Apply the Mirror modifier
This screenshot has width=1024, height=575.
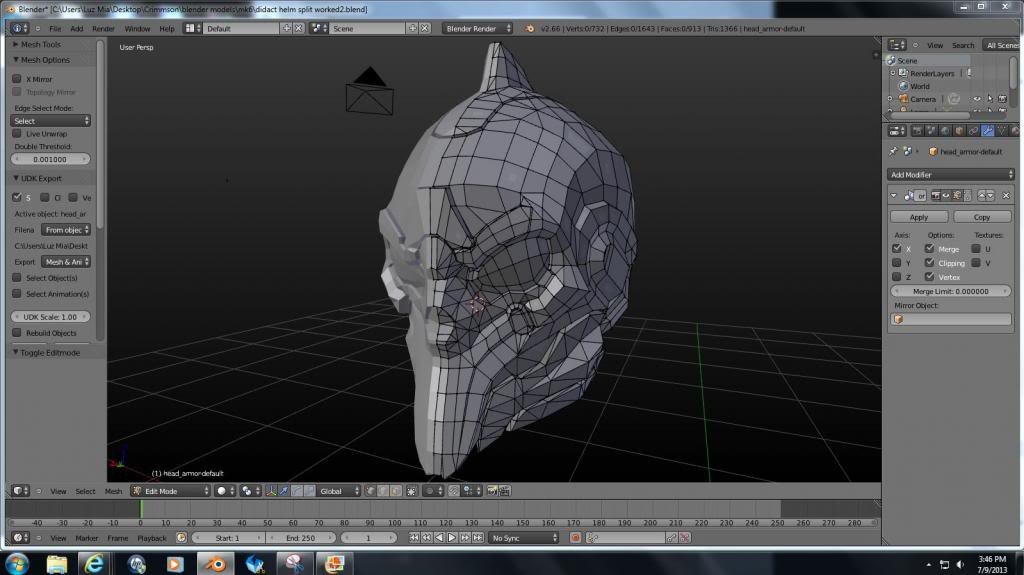[919, 217]
